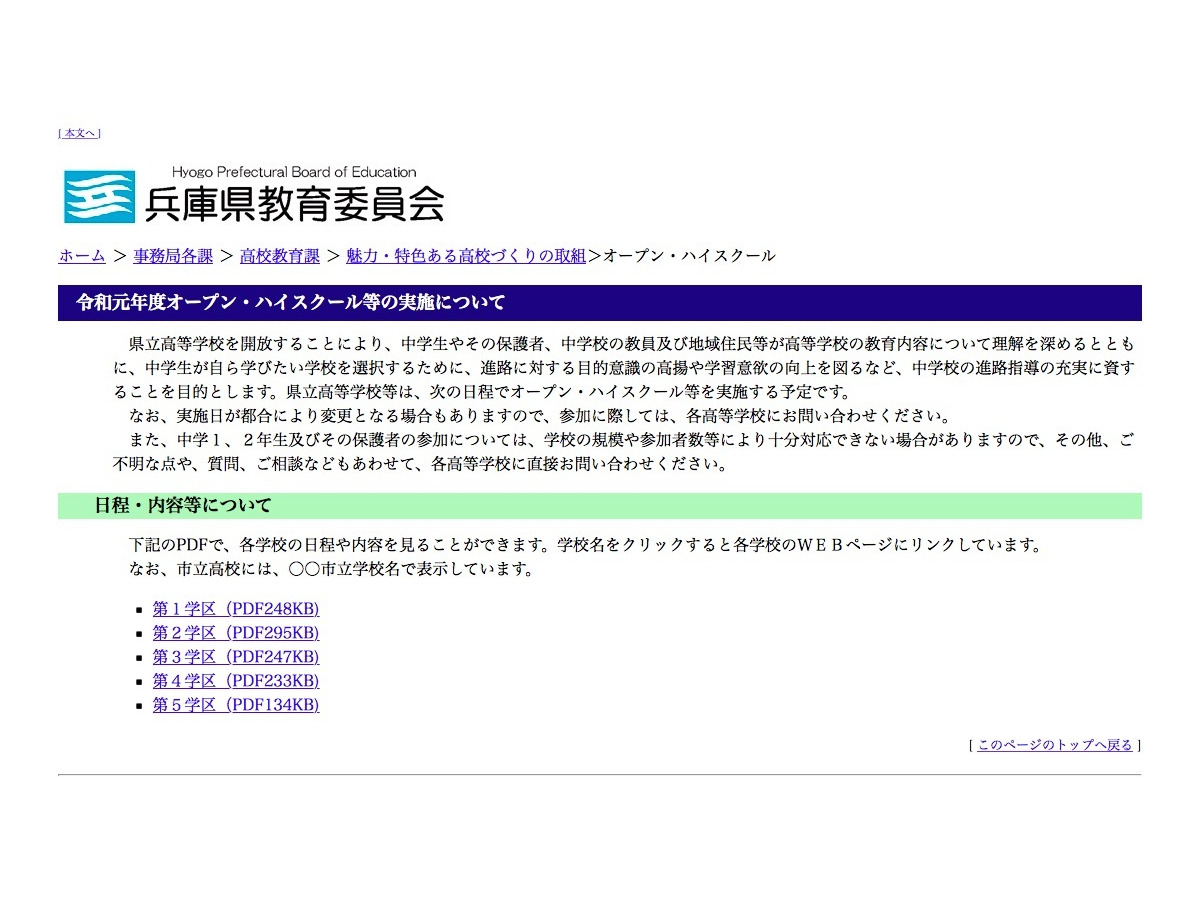Click the bullet next to 第５学区
The image size is (1200, 900).
(x=139, y=705)
